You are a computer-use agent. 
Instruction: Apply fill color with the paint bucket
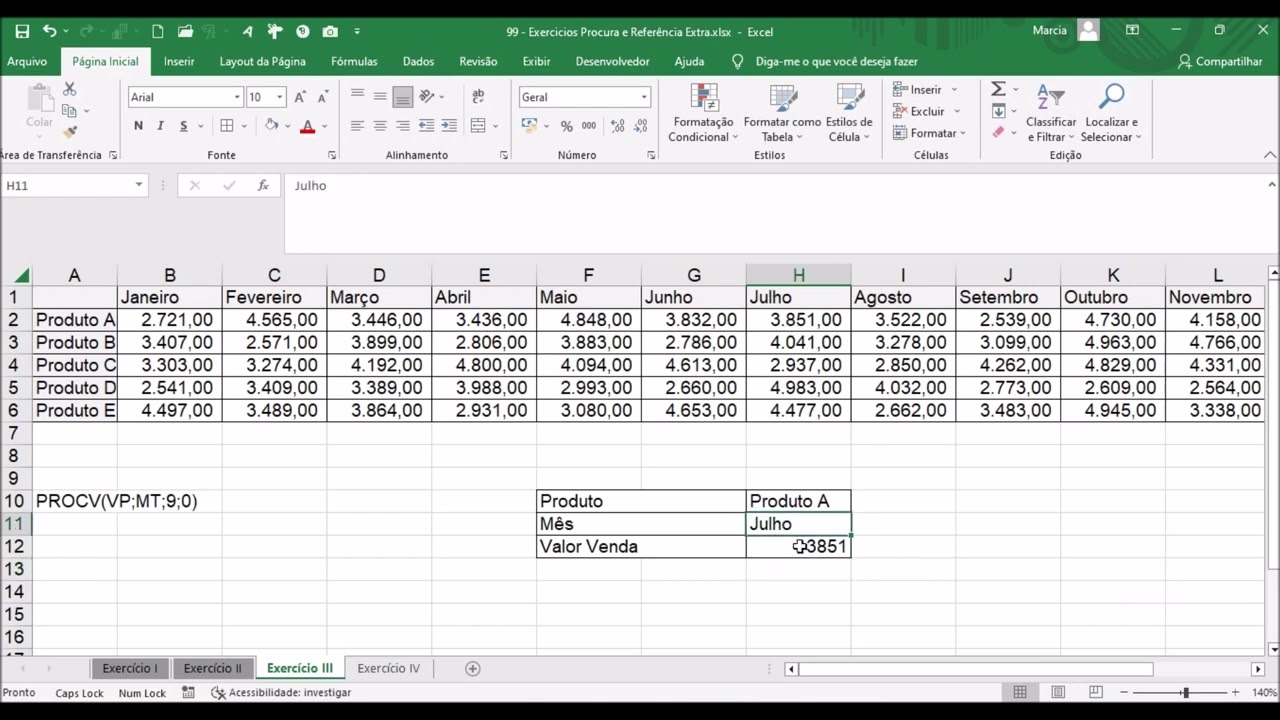[x=272, y=126]
